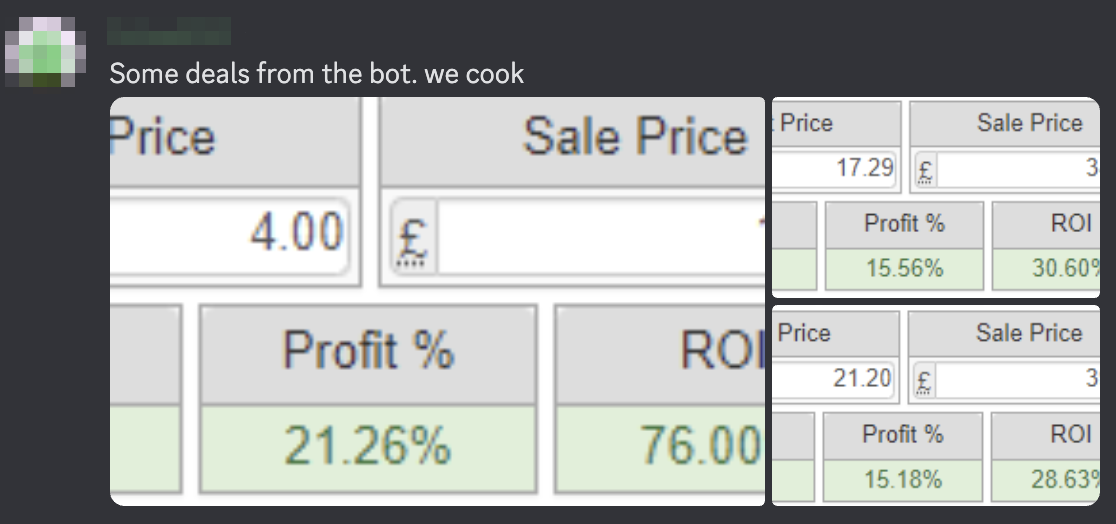1116x524 pixels.
Task: Open the top-right thumbnail showing 17.29
Action: pyautogui.click(x=936, y=197)
